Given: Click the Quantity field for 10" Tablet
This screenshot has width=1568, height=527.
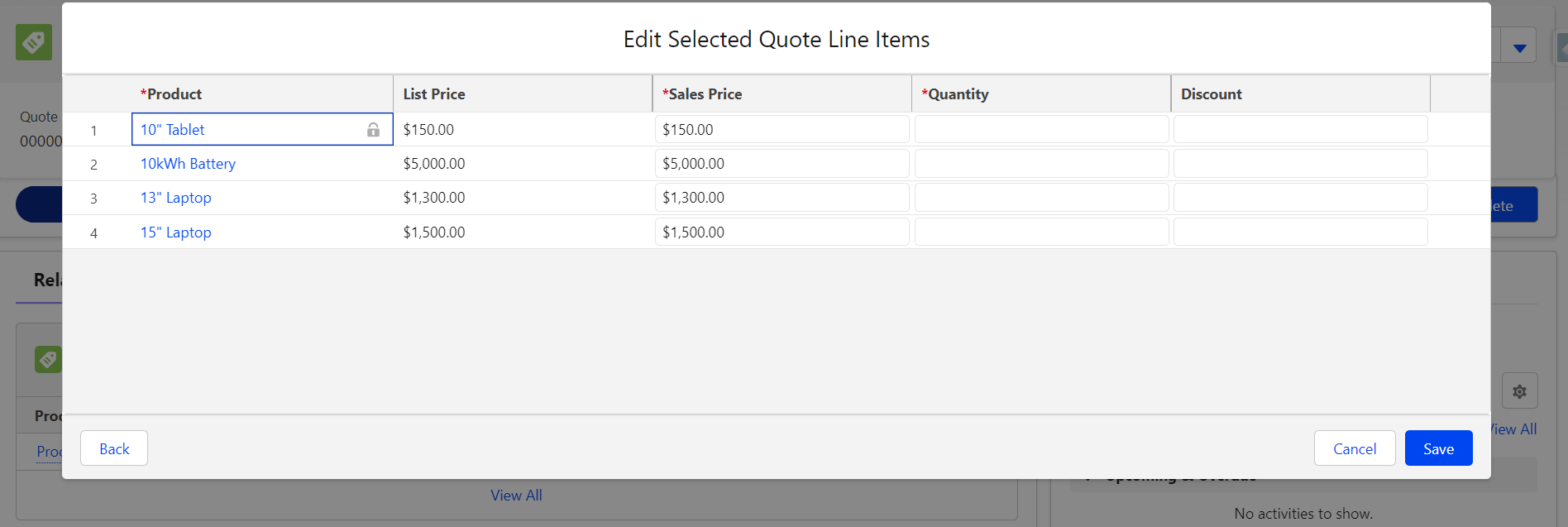Looking at the screenshot, I should [x=1041, y=130].
